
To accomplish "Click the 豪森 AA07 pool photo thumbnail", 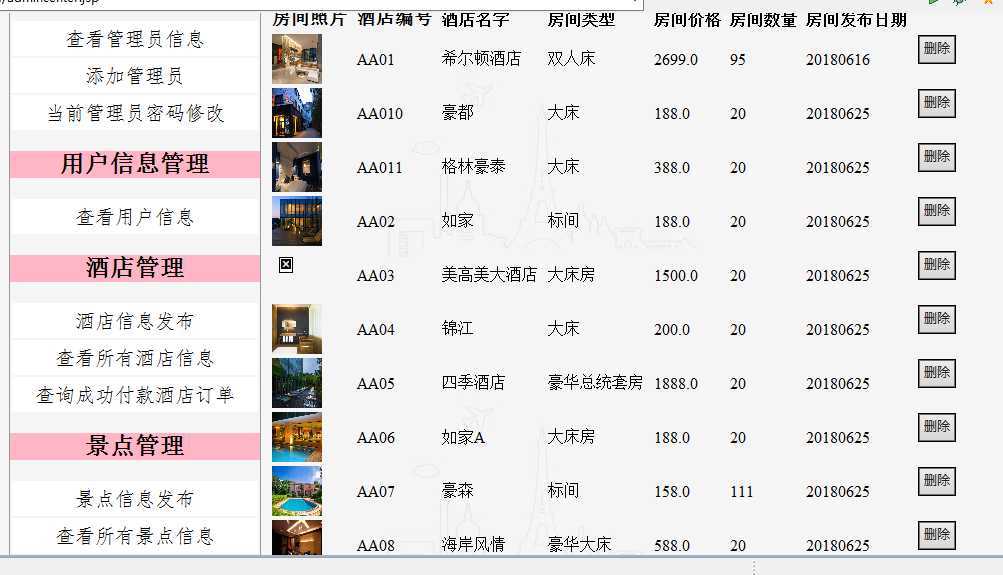I will point(297,491).
